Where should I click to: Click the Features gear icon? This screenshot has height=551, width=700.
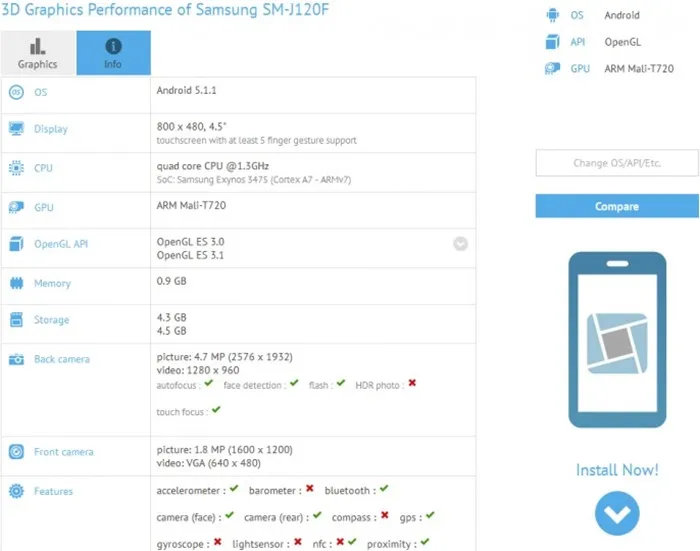point(17,491)
